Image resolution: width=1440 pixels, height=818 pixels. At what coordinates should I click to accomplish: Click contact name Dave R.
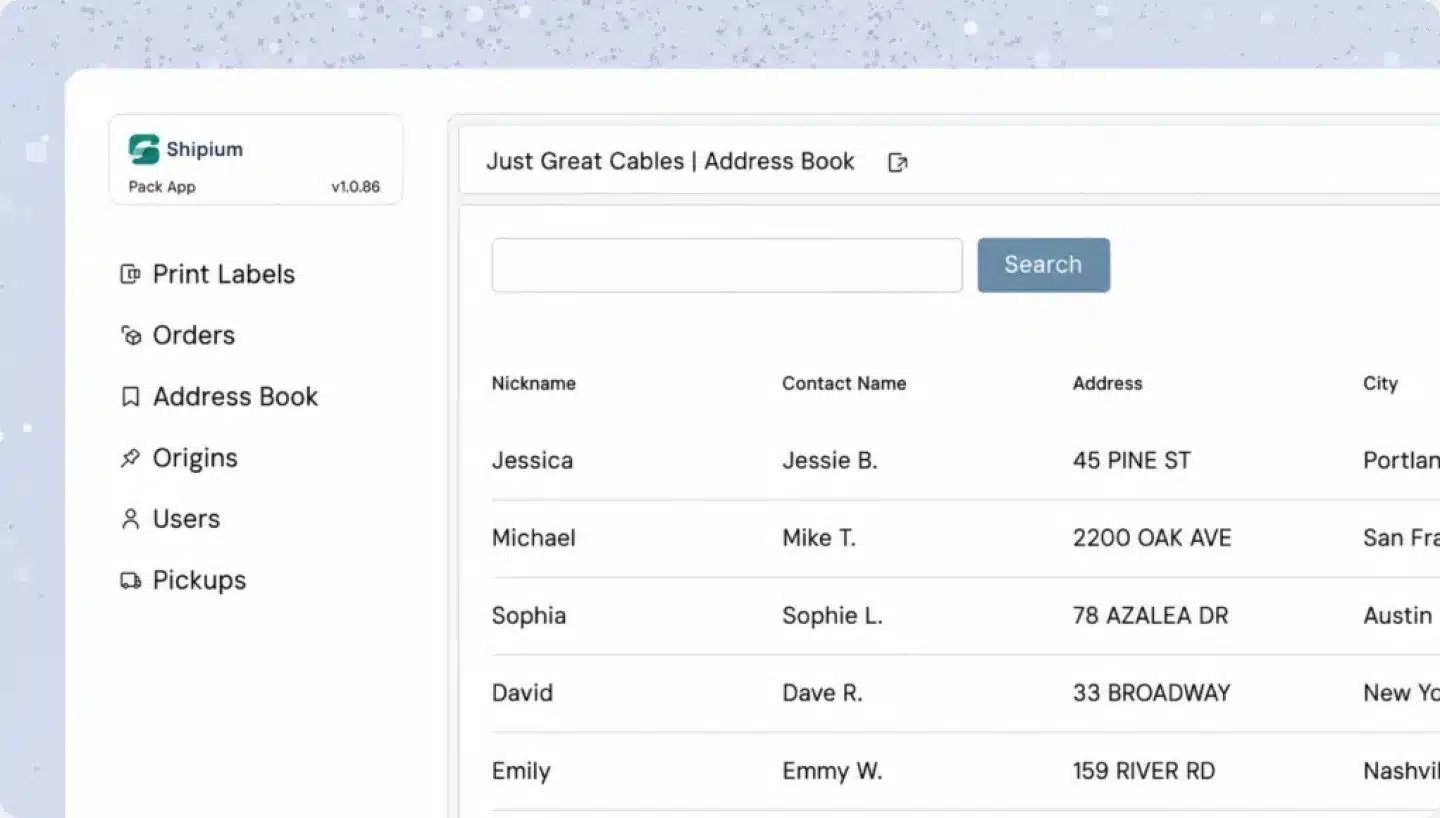point(822,692)
